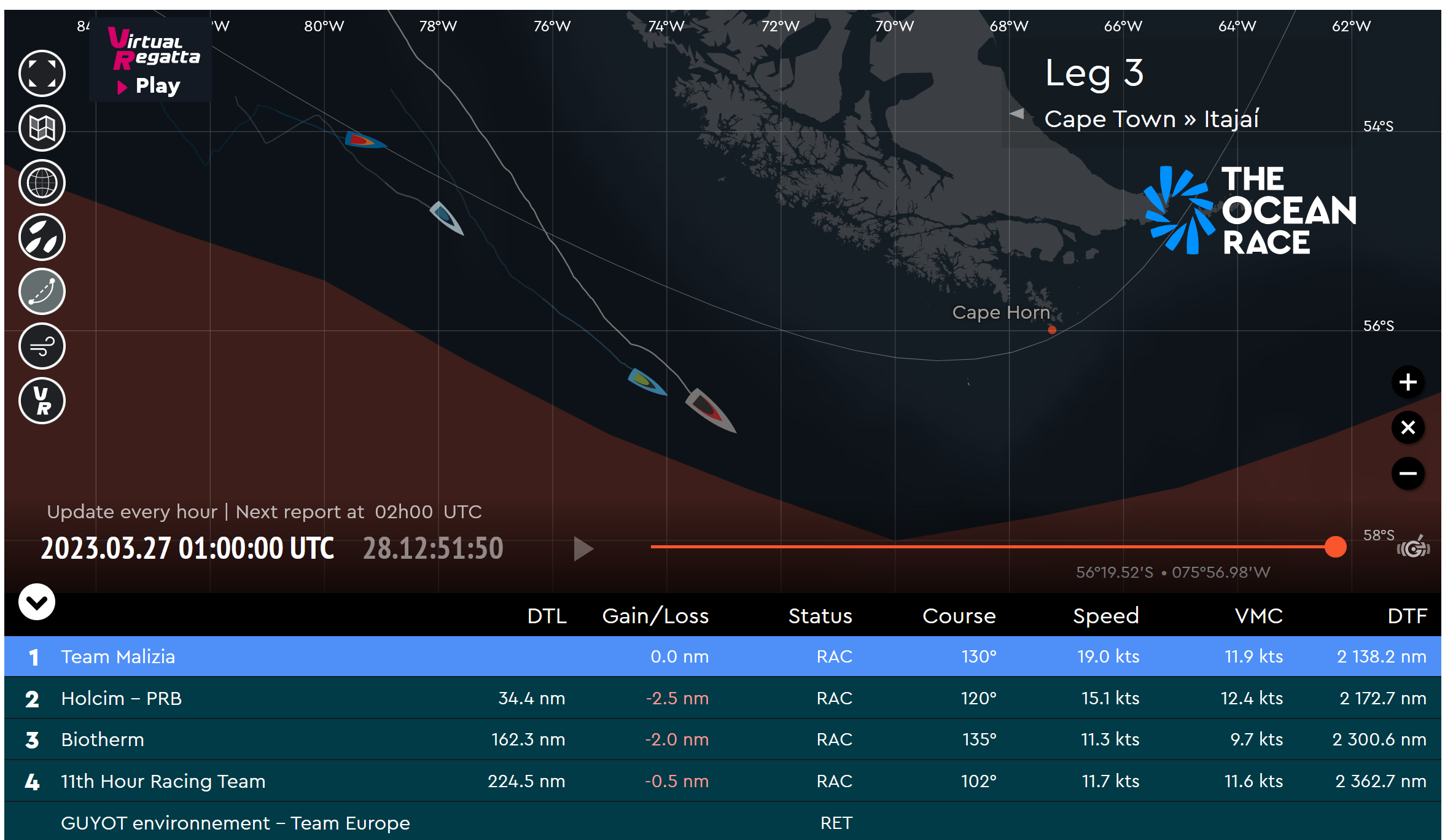Reset zoom with the X button

[x=1408, y=427]
